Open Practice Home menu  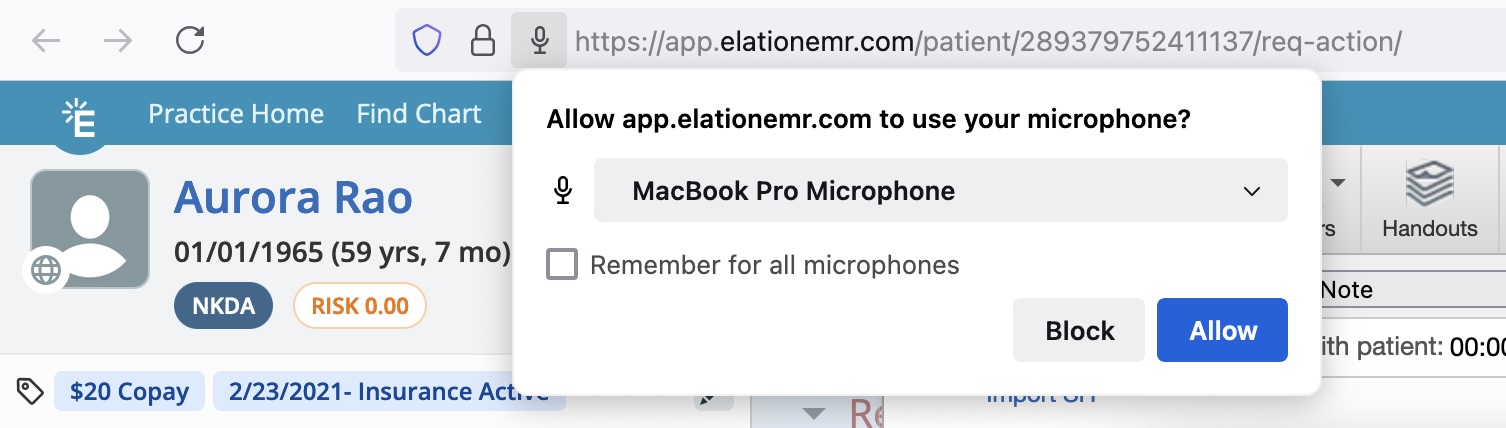(x=236, y=114)
